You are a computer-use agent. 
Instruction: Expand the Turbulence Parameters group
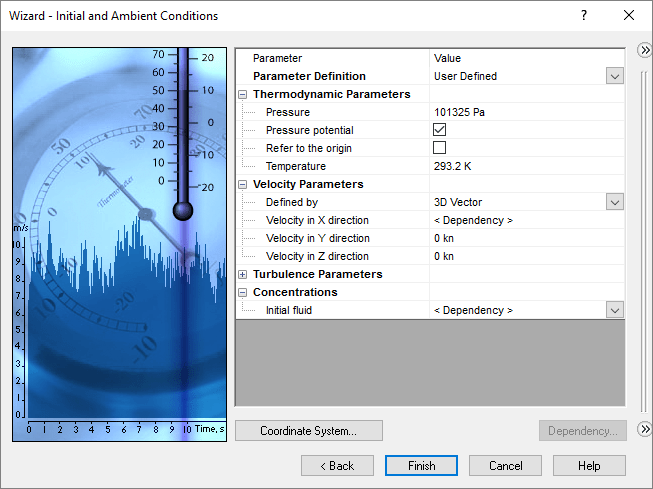tap(243, 274)
